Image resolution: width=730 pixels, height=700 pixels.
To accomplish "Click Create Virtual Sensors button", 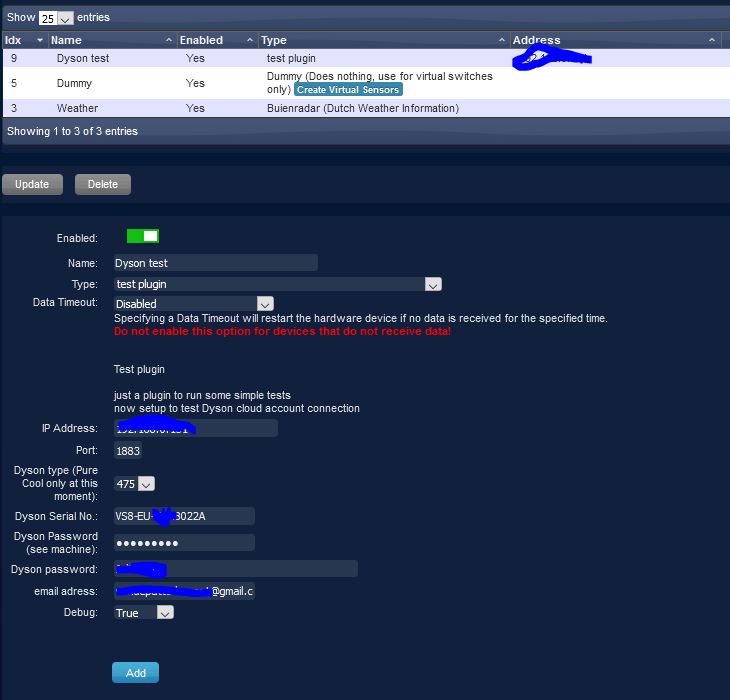I will click(x=348, y=89).
